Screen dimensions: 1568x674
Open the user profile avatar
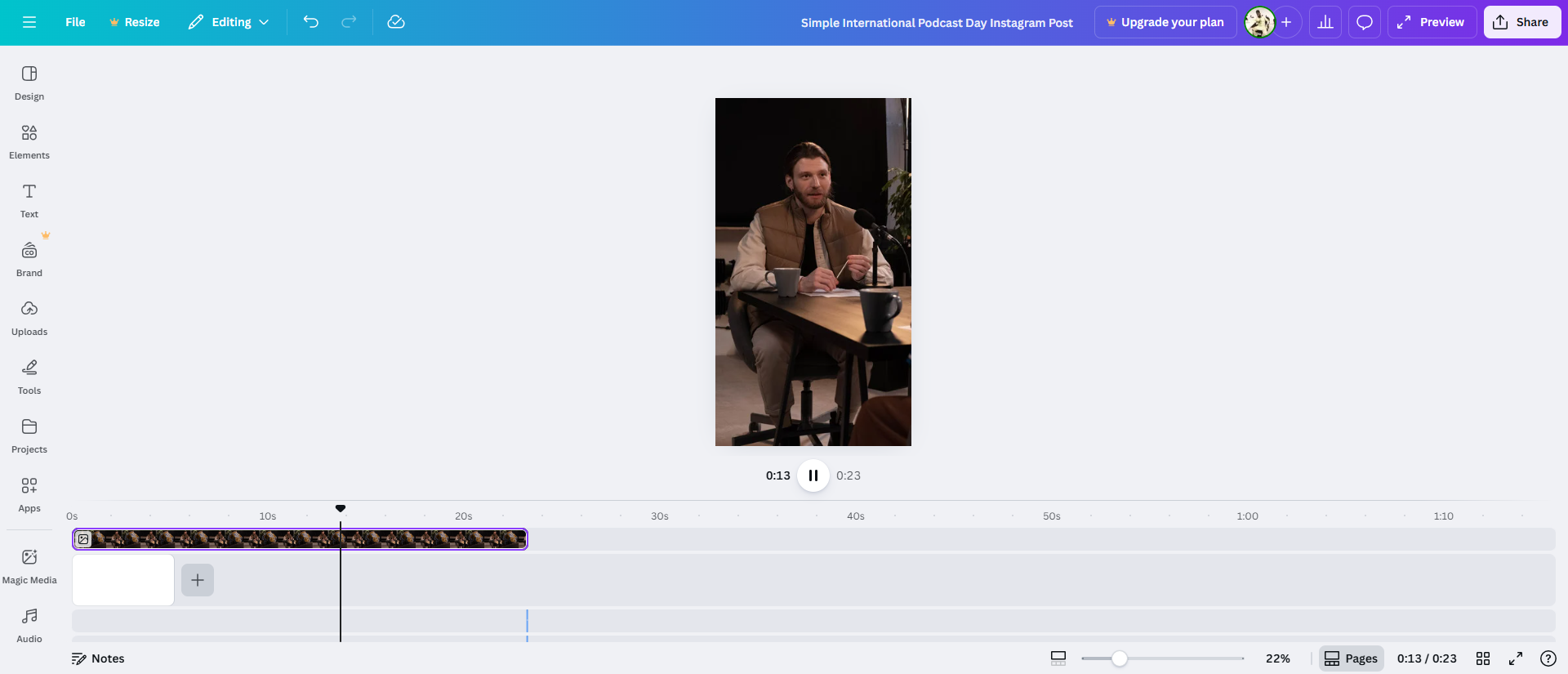(1259, 22)
